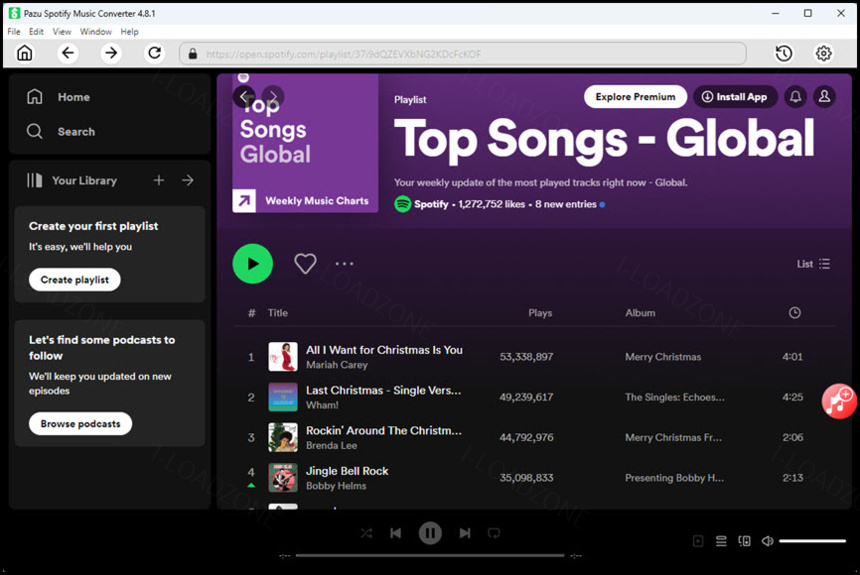Viewport: 860px width, 575px height.
Task: Sort by the duration clock column icon
Action: 794,313
